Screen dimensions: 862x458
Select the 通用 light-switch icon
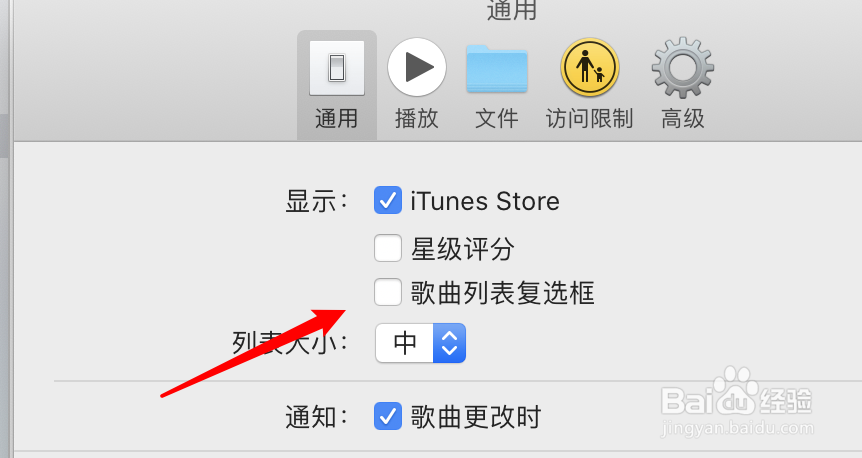point(336,69)
